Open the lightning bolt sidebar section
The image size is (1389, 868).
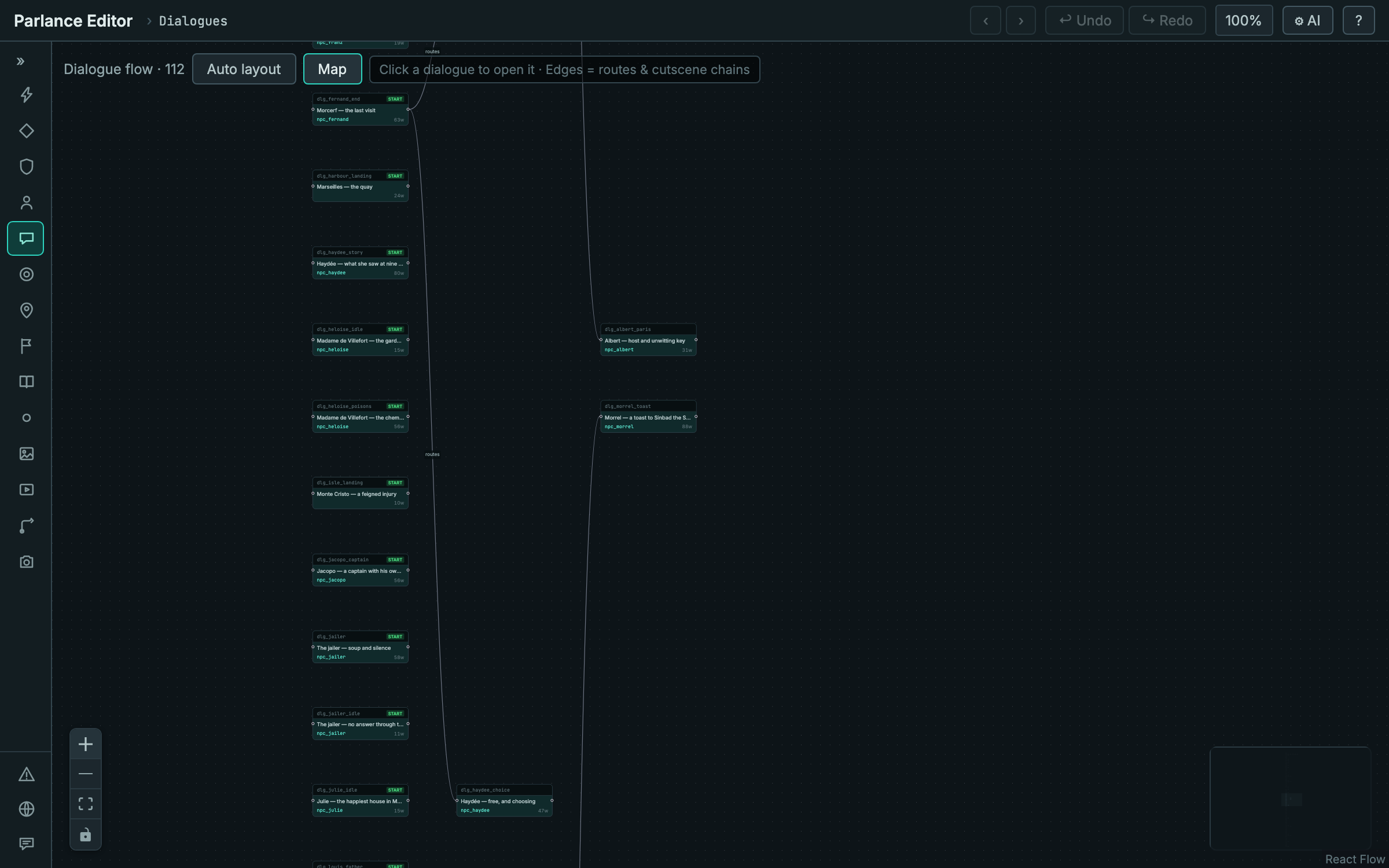(26, 95)
